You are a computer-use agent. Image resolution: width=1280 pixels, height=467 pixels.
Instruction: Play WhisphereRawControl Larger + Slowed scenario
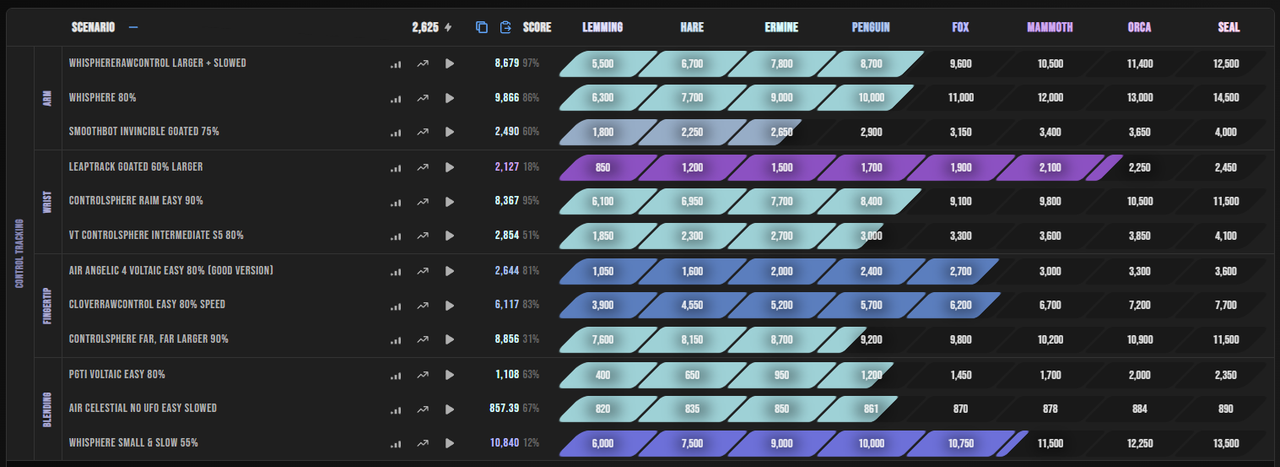tap(449, 63)
